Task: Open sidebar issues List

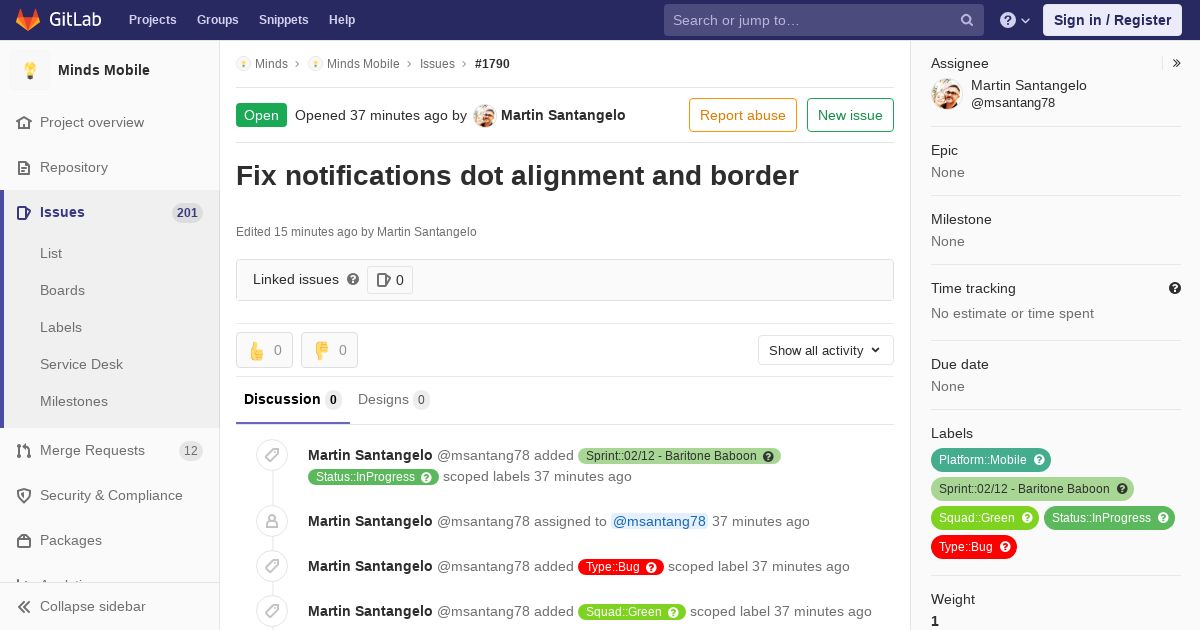Action: pos(51,253)
